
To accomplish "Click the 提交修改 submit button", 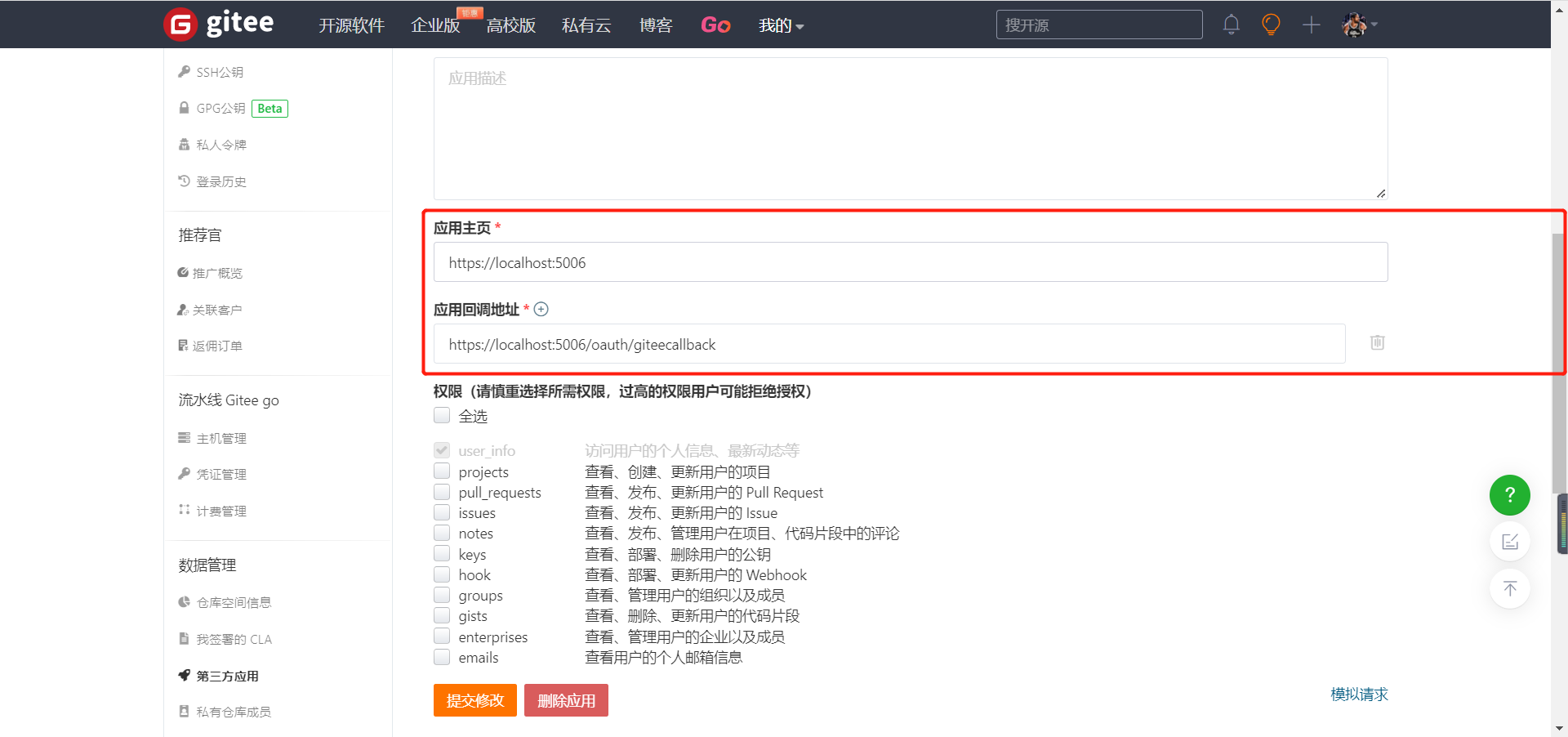I will coord(474,700).
